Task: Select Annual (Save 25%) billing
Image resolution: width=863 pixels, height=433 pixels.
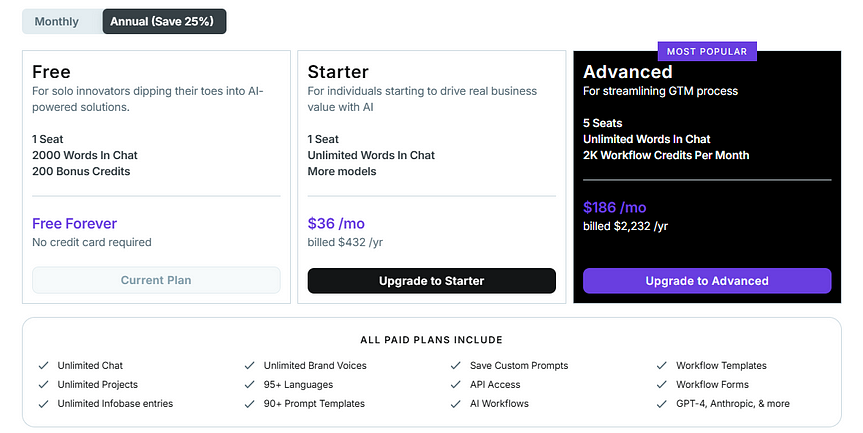Action: 164,21
